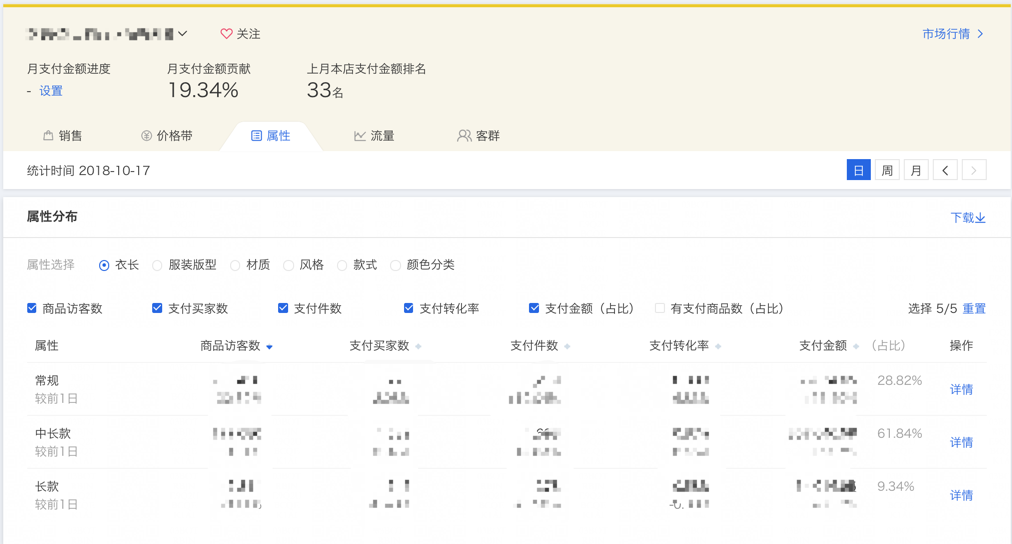Enable 有支付商品数（占比） checkbox
This screenshot has height=544, width=1012.
coord(660,308)
